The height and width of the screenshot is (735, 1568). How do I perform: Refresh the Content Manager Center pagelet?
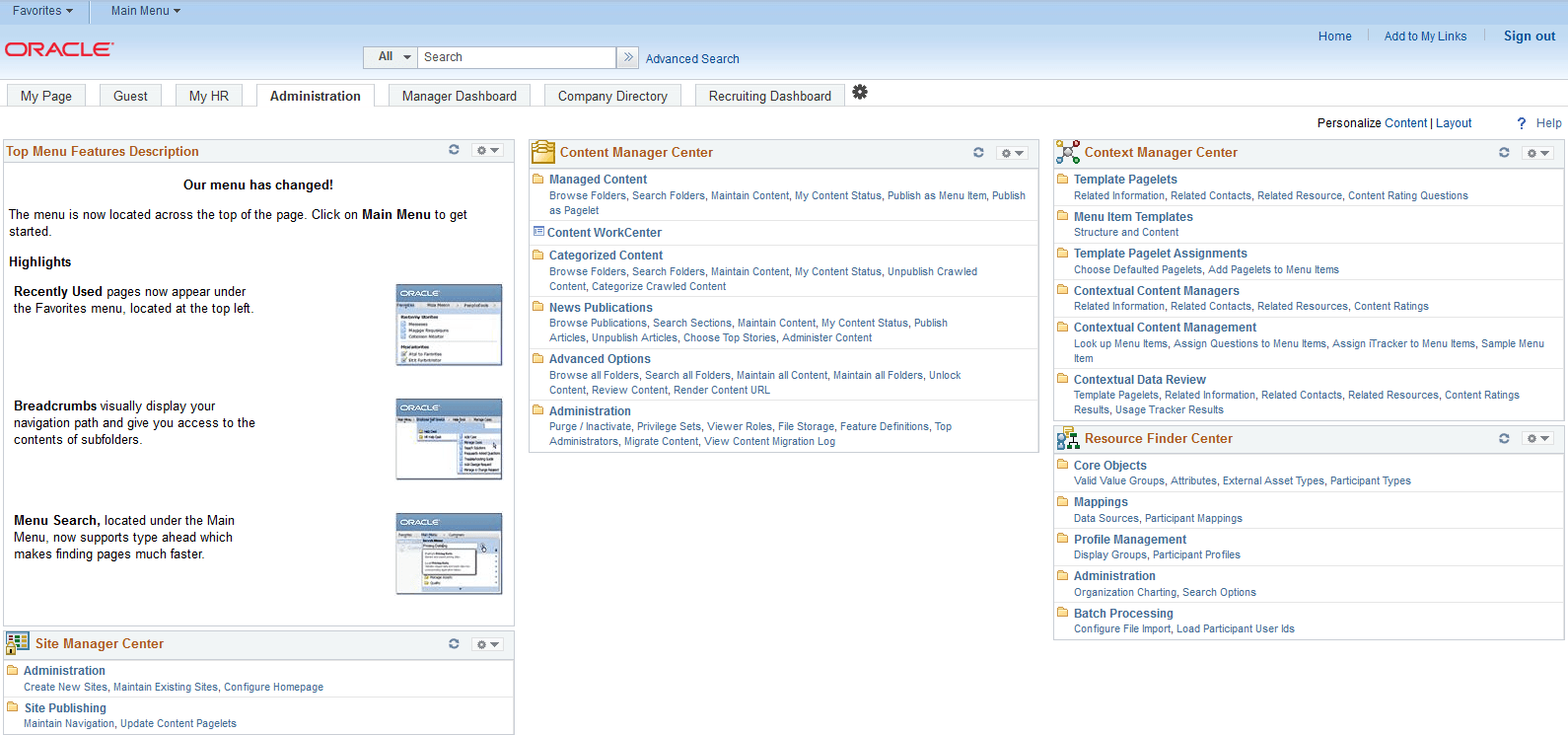[x=978, y=152]
